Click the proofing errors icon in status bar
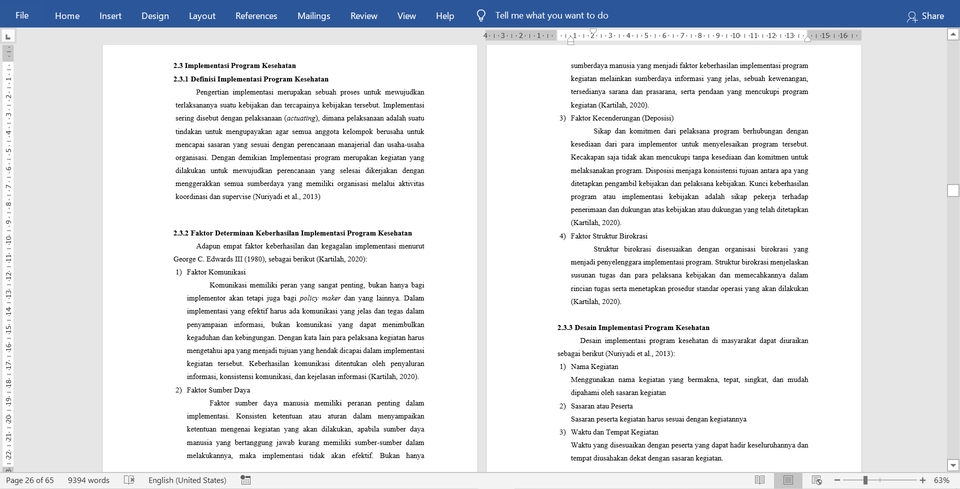 click(129, 480)
